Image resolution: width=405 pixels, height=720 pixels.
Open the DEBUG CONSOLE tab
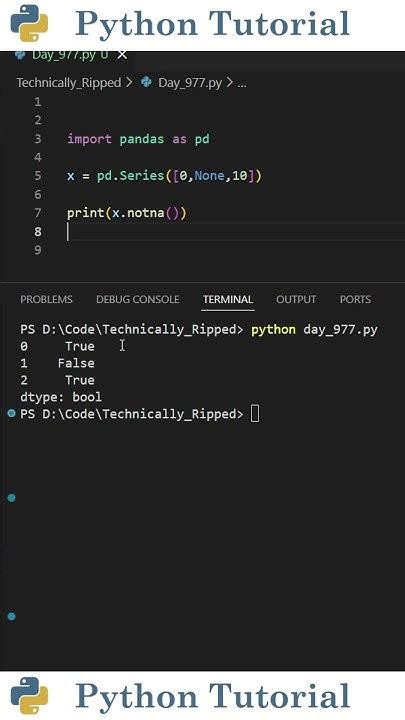click(x=138, y=299)
